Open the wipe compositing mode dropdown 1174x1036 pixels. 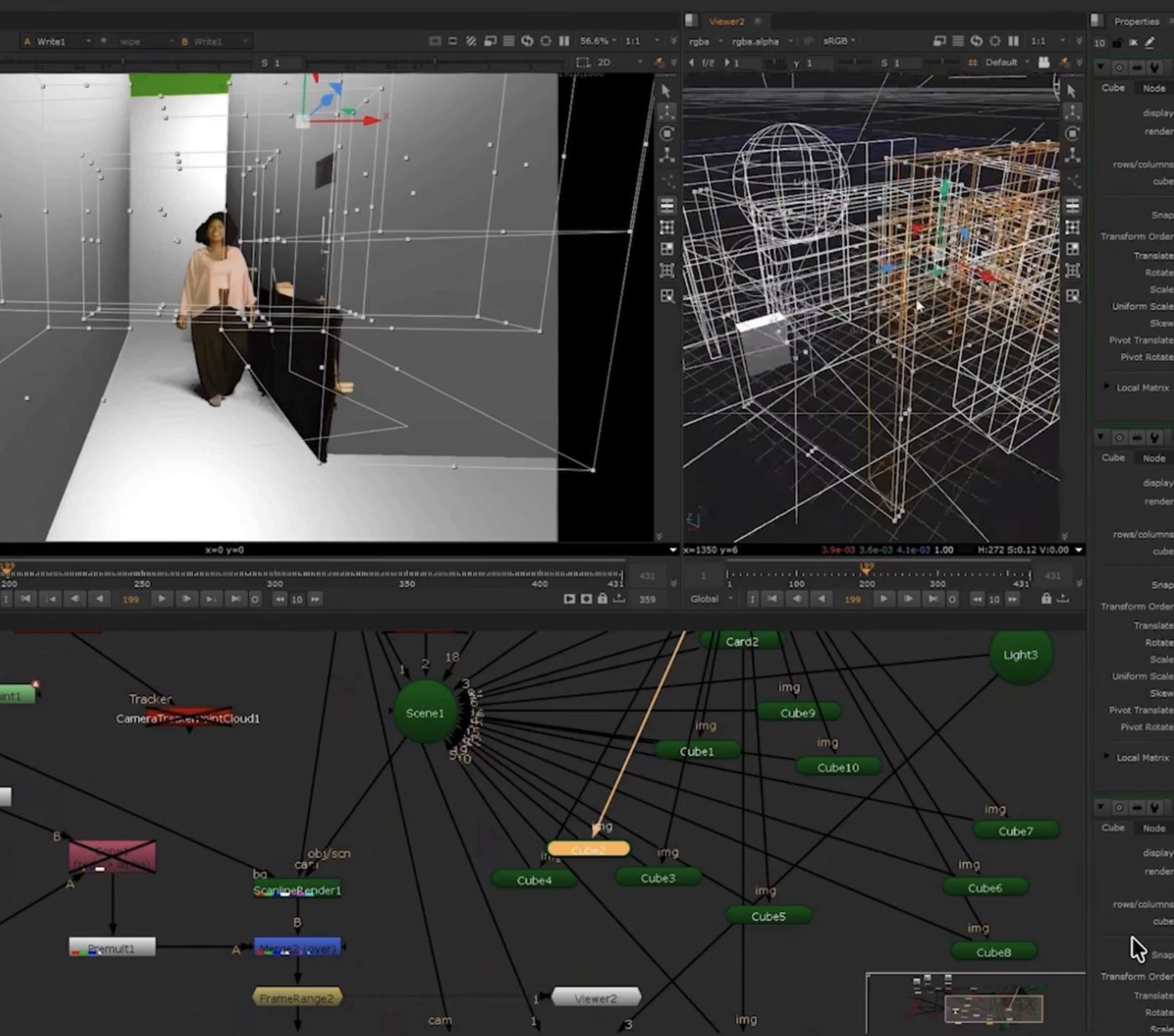144,41
